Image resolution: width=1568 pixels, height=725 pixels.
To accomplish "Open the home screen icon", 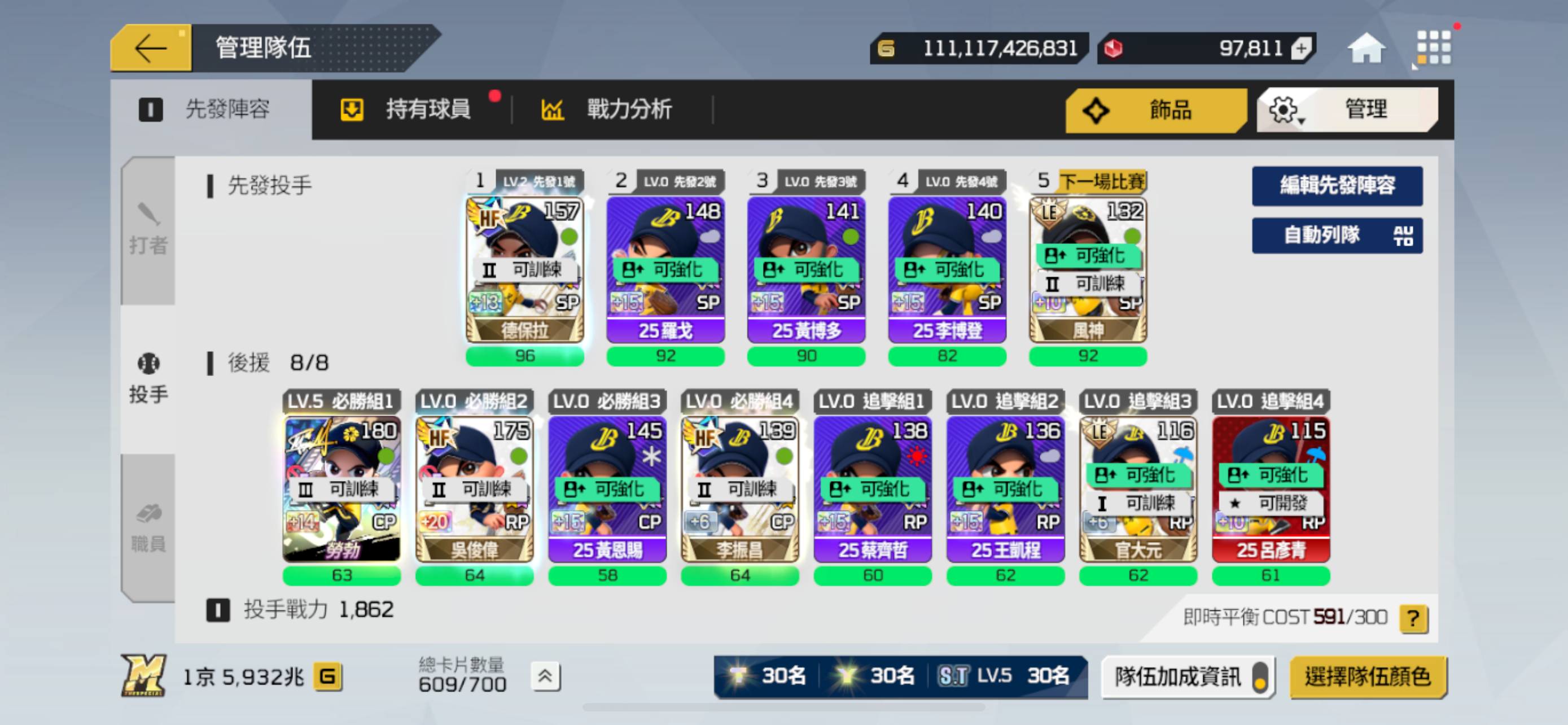I will 1365,48.
